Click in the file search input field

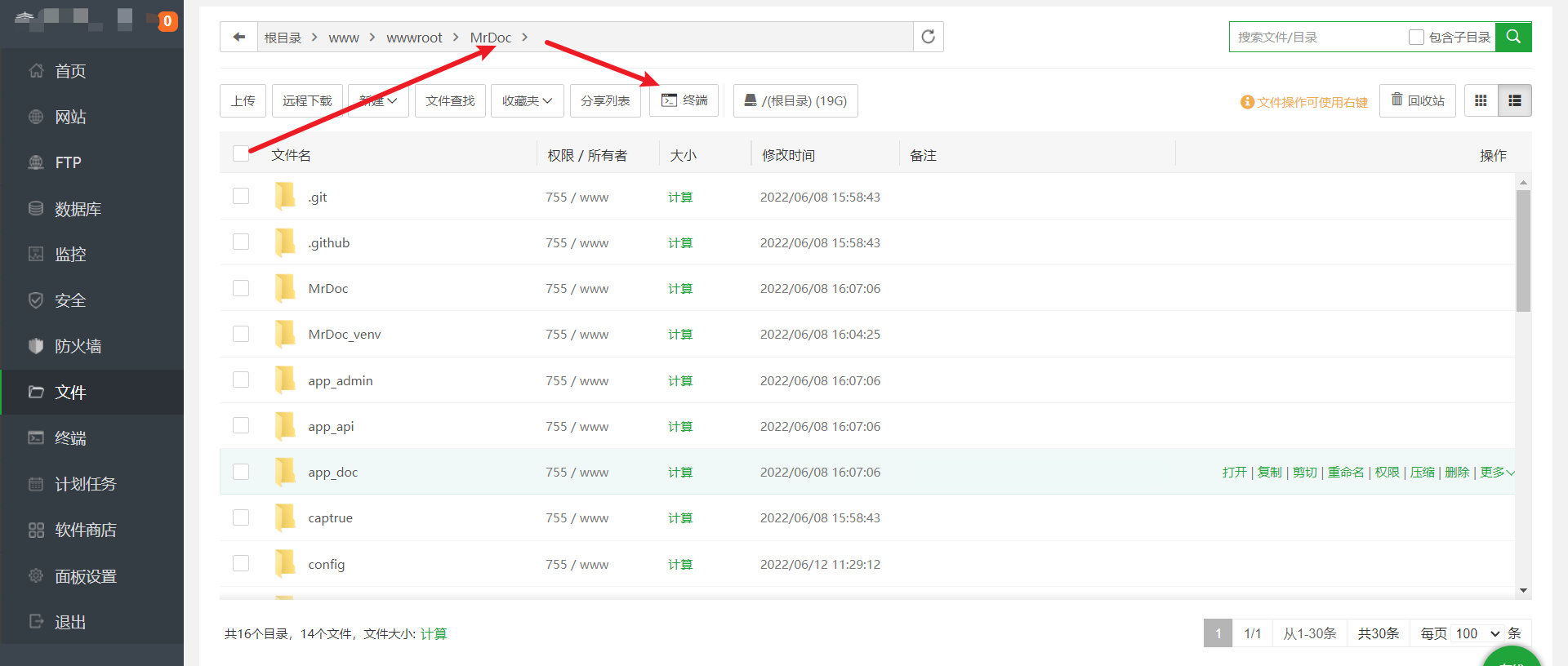point(1316,38)
